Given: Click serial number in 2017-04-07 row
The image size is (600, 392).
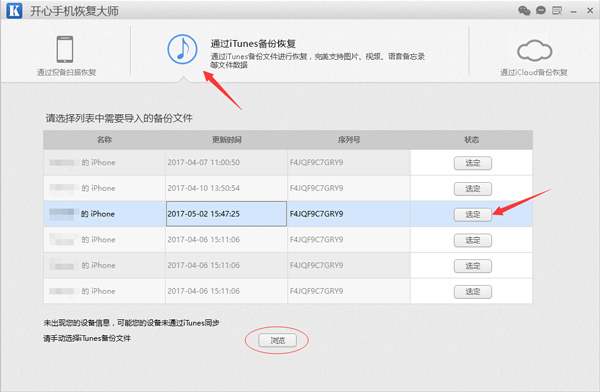Looking at the screenshot, I should click(316, 162).
